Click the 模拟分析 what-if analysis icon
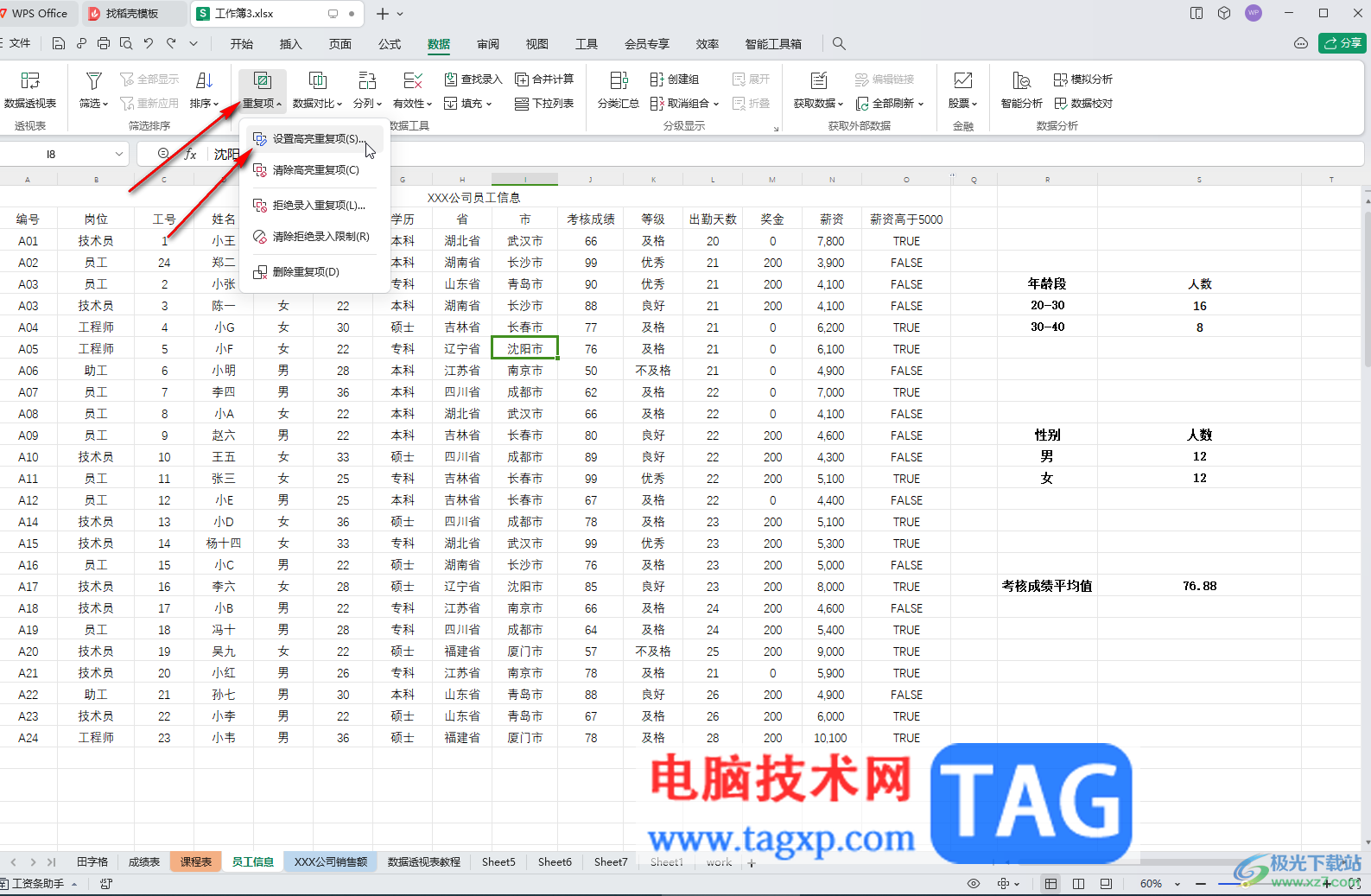 pos(1061,79)
